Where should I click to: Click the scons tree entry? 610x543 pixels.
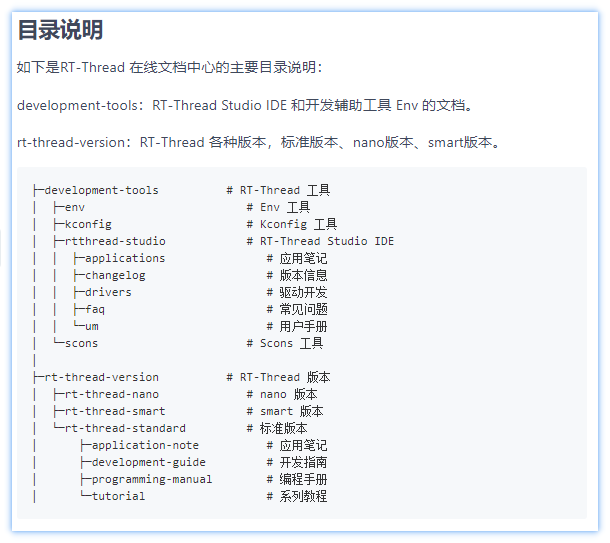coord(81,343)
